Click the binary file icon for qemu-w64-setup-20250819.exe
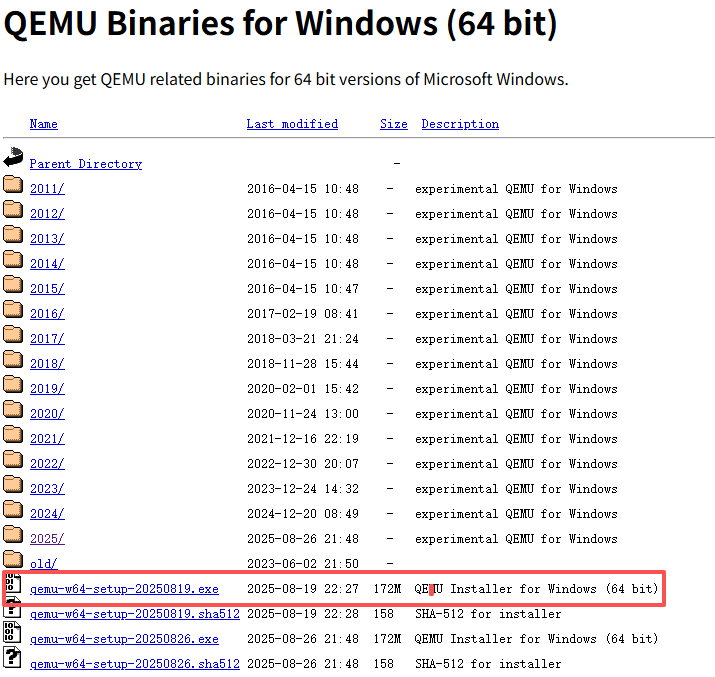The width and height of the screenshot is (715, 677). 13,584
